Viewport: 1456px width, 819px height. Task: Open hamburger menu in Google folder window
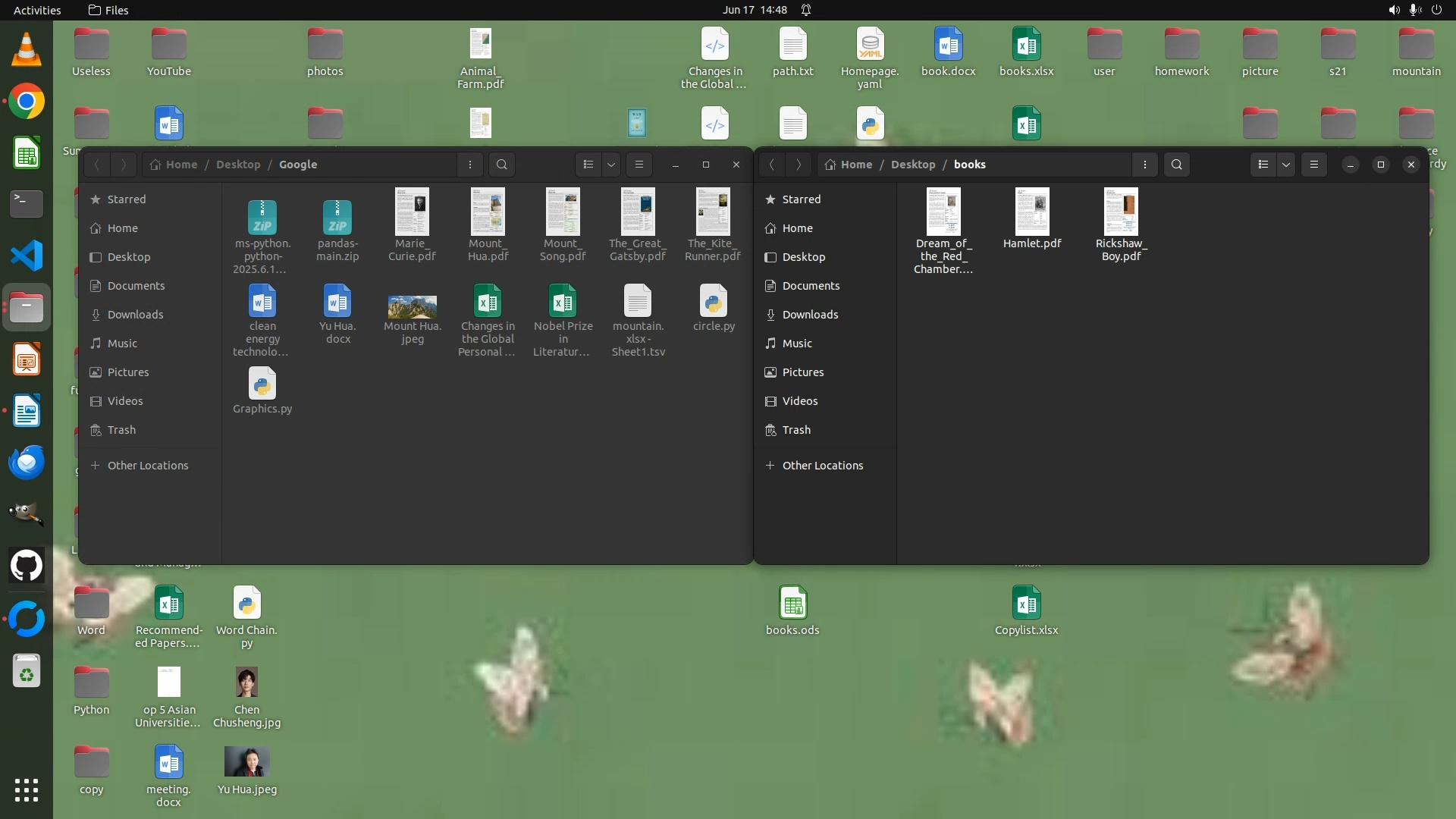639,165
